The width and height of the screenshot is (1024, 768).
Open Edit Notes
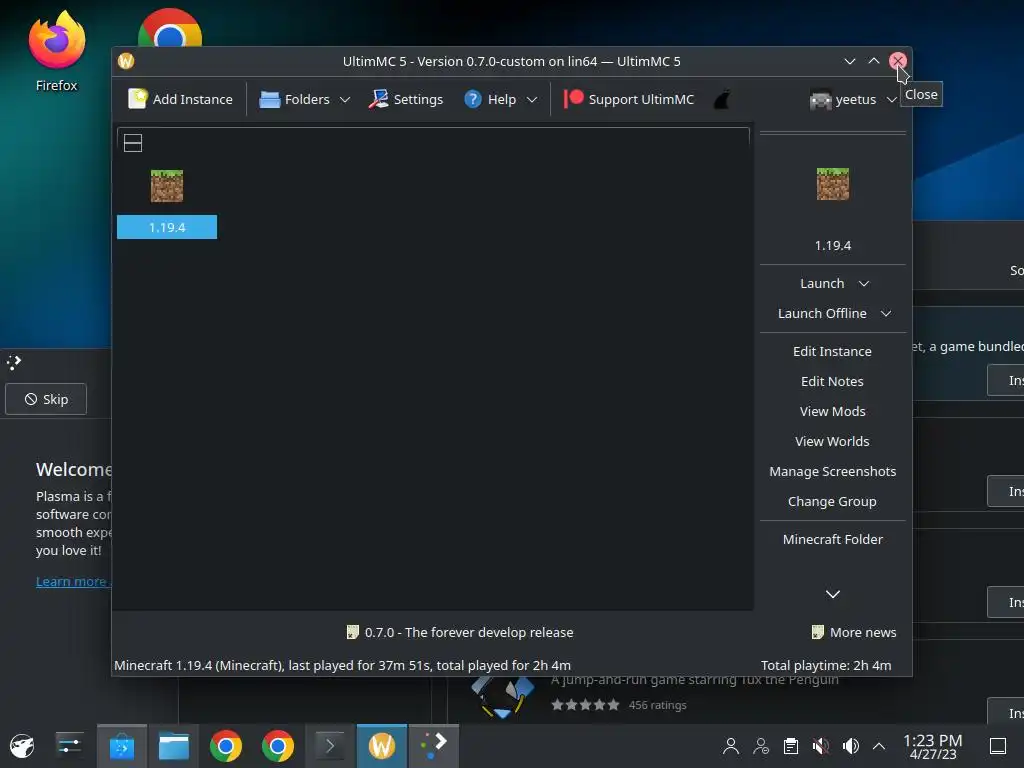[833, 381]
